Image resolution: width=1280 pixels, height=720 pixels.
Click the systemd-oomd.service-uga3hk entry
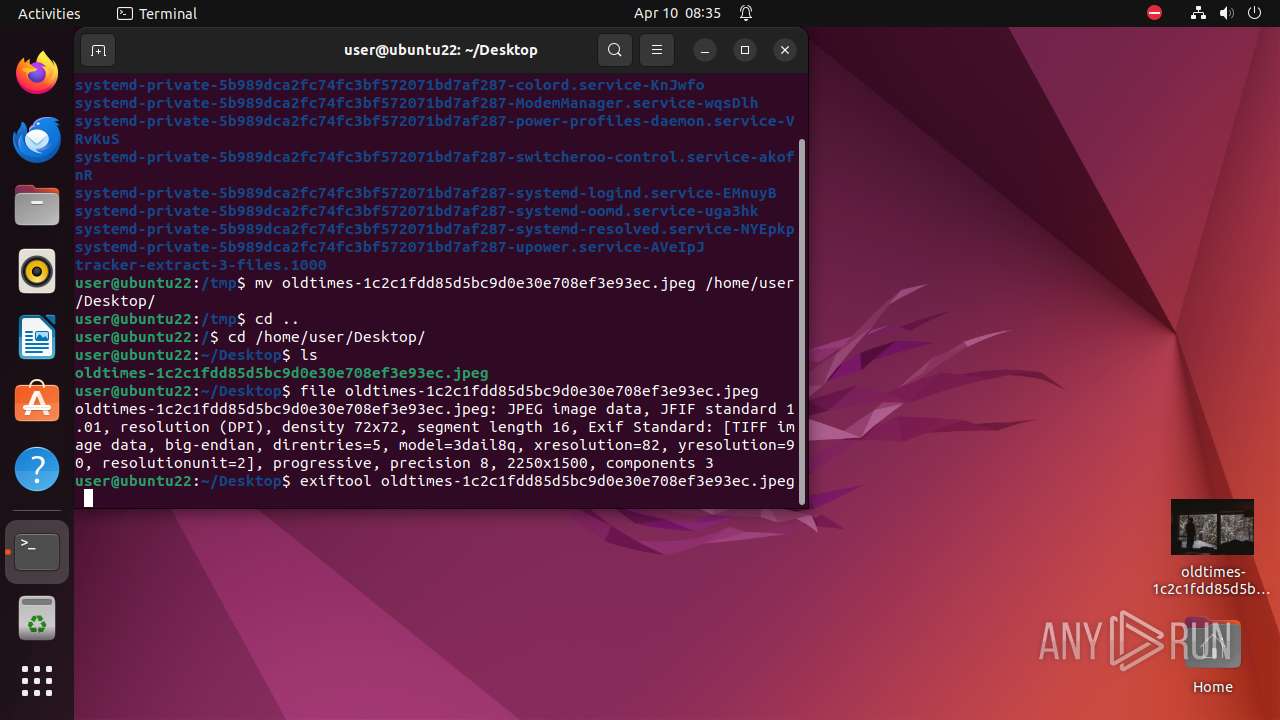pyautogui.click(x=417, y=211)
